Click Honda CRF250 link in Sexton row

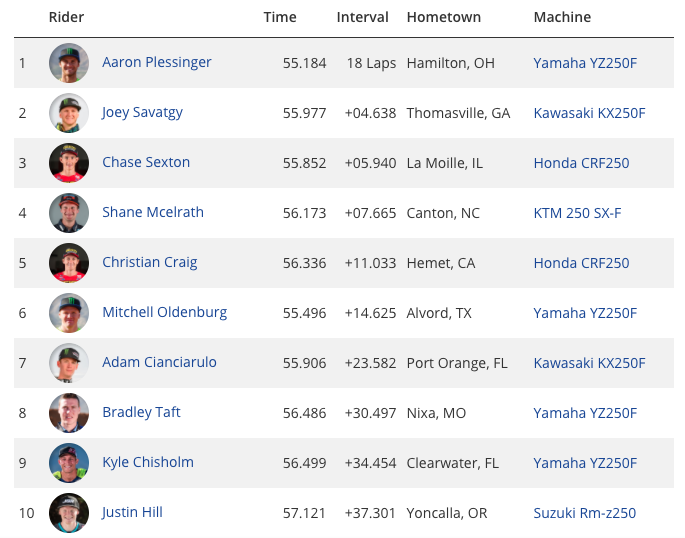[581, 163]
